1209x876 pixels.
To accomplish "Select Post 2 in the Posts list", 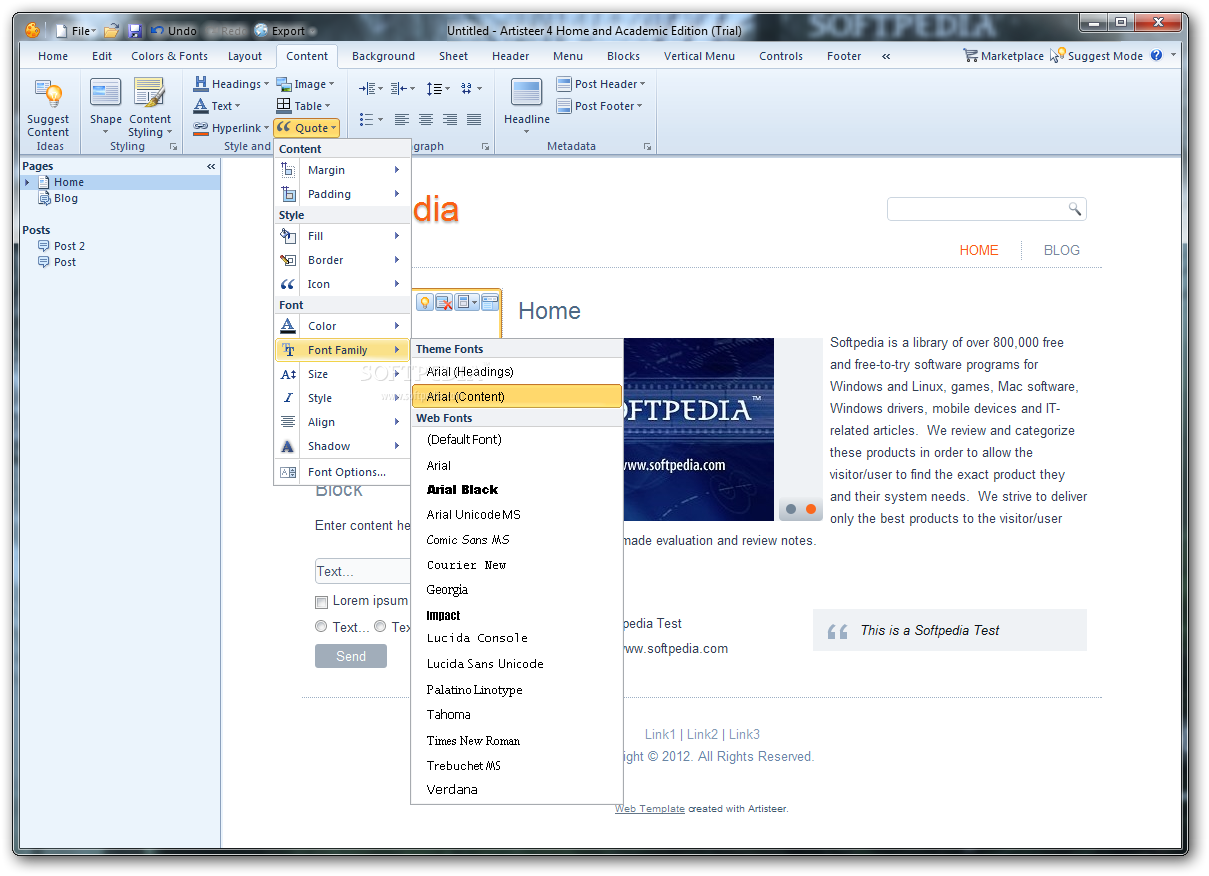I will click(70, 246).
